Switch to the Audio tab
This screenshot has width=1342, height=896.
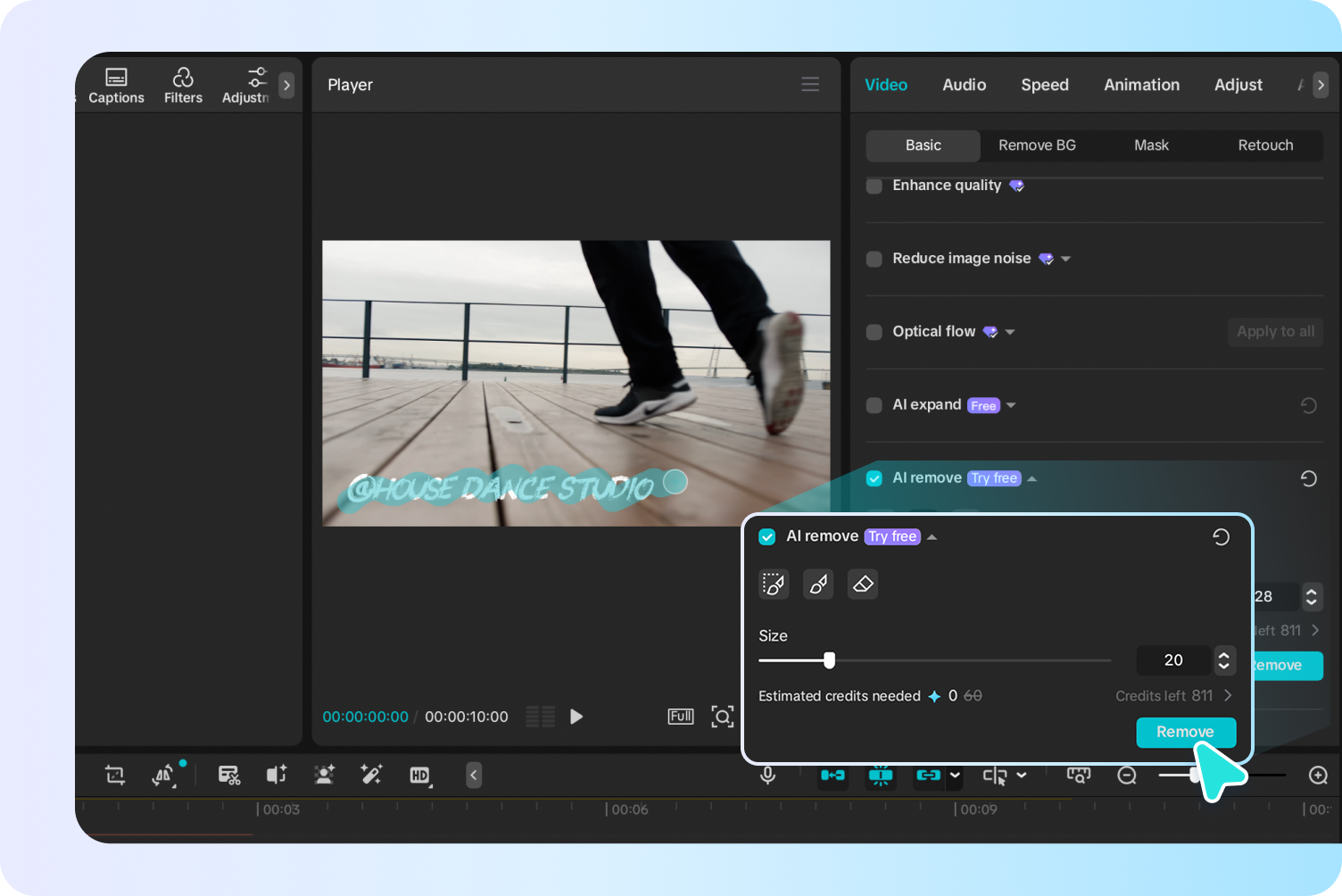click(x=964, y=85)
